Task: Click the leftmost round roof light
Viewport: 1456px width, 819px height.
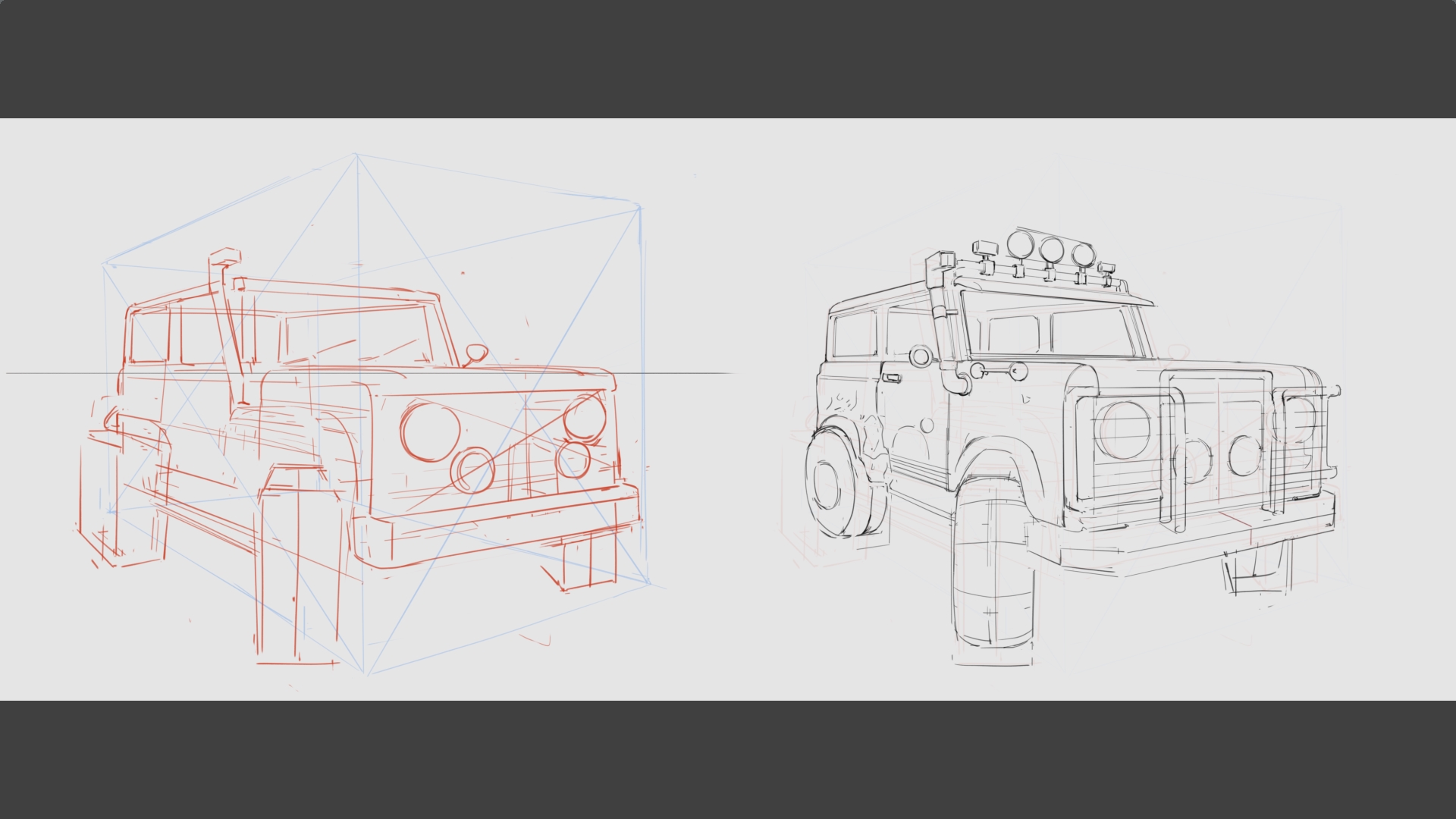Action: [1021, 244]
